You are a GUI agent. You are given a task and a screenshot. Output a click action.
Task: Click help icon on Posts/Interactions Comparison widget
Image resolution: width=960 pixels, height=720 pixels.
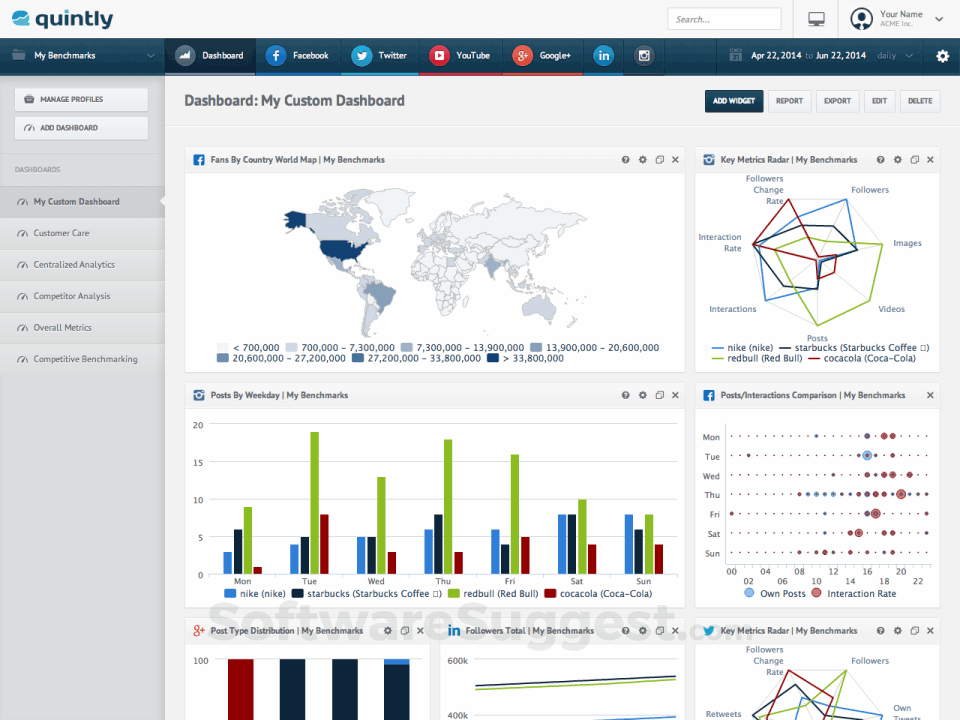(879, 395)
